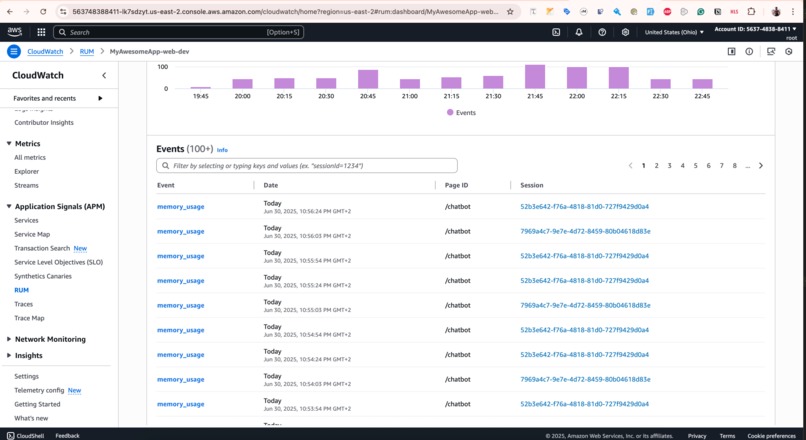Go to events page 5
This screenshot has height=440, width=806.
[695, 166]
